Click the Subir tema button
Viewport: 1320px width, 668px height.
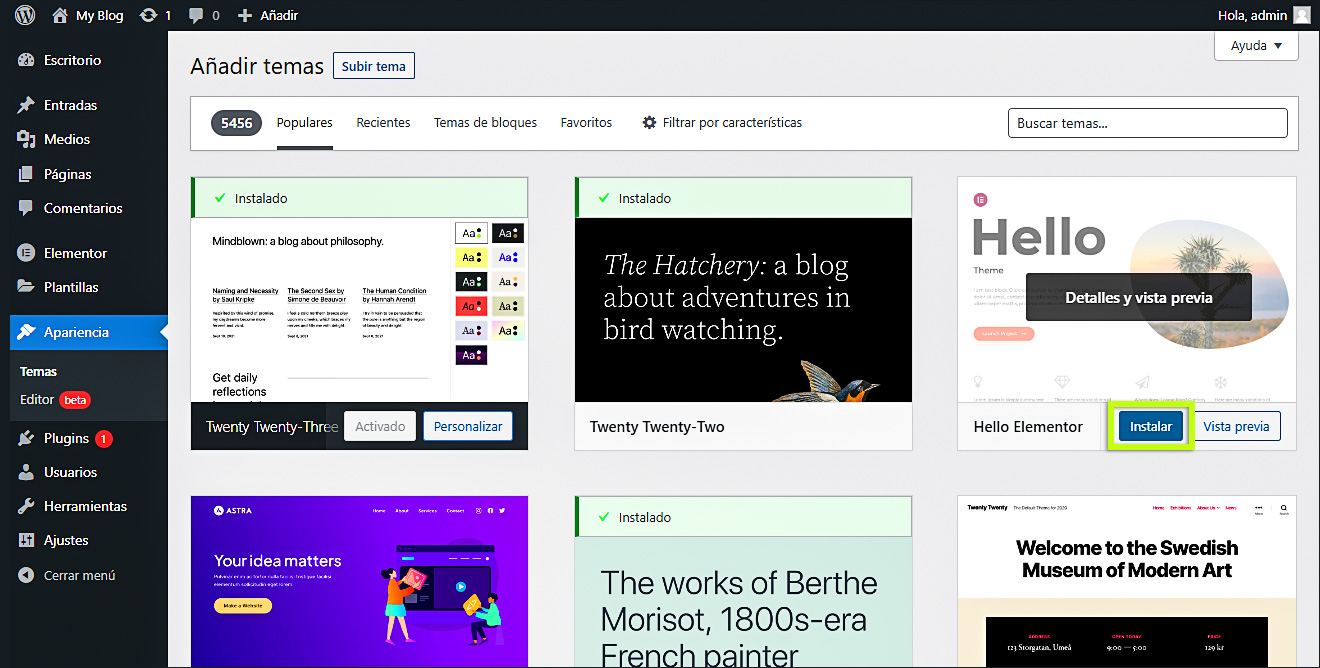[374, 66]
